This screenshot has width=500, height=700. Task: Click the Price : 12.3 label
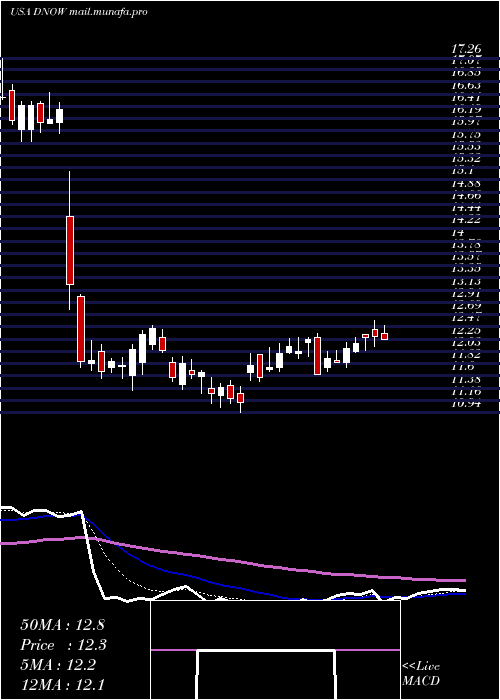(63, 645)
